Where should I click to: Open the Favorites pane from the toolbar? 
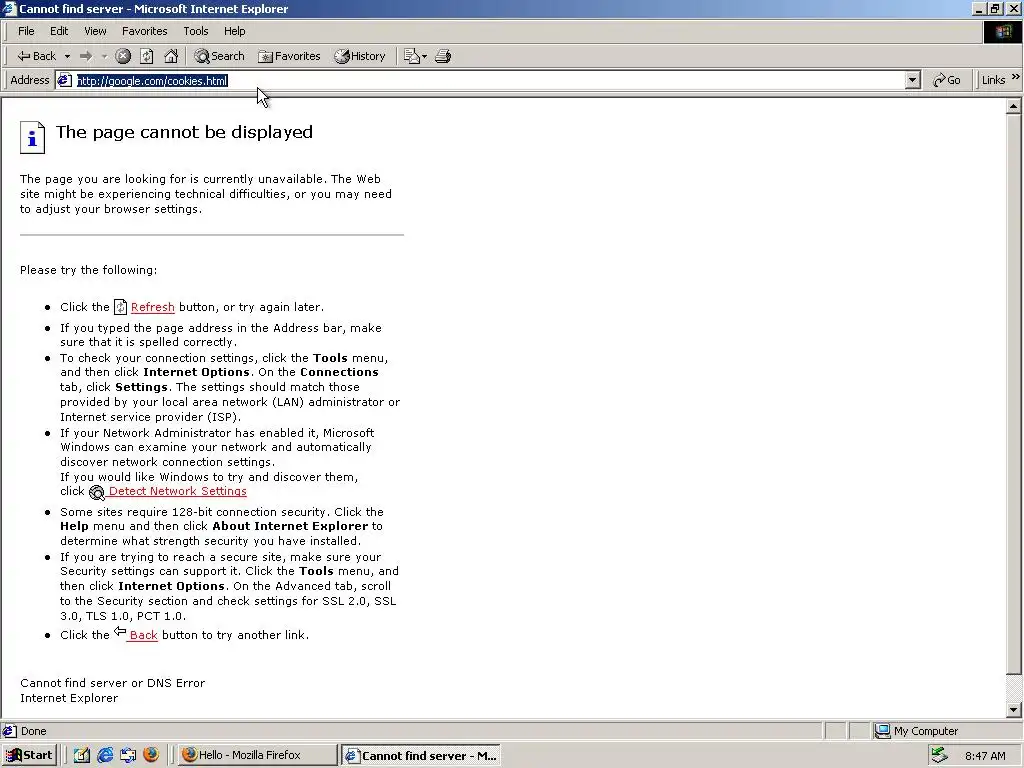(289, 56)
